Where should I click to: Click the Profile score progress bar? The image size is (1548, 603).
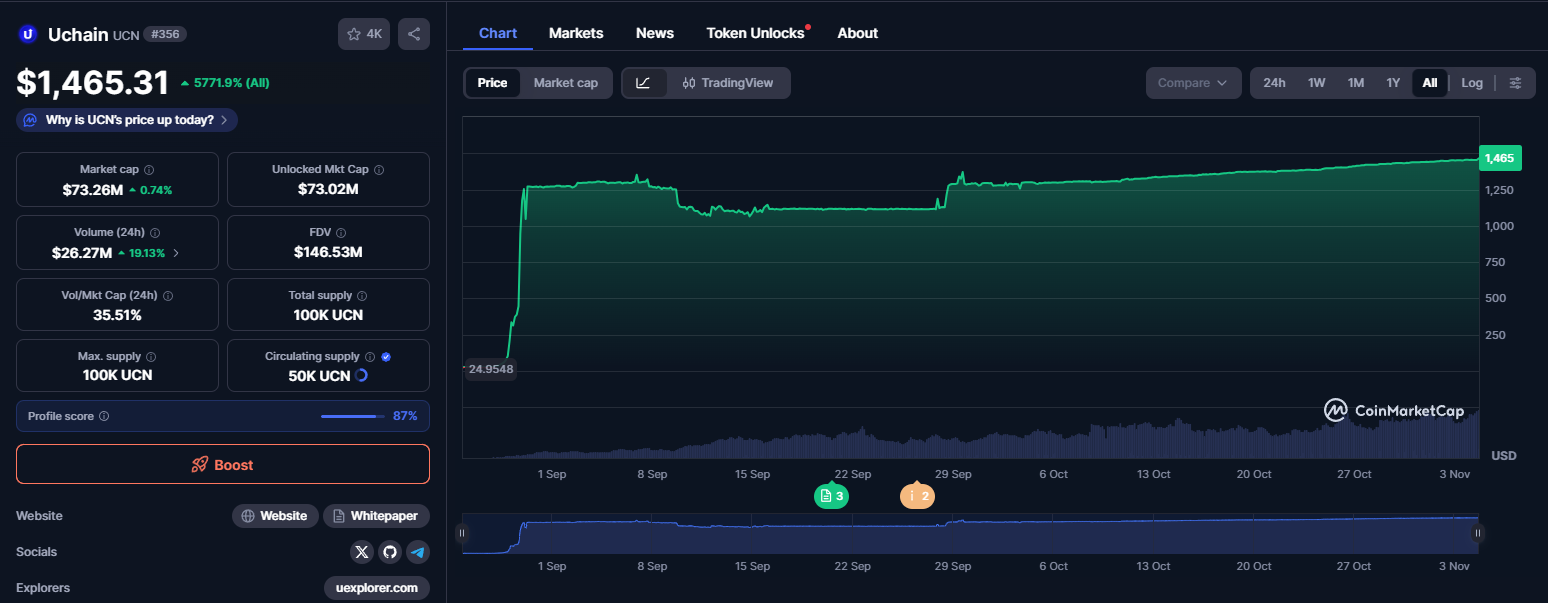pyautogui.click(x=352, y=415)
